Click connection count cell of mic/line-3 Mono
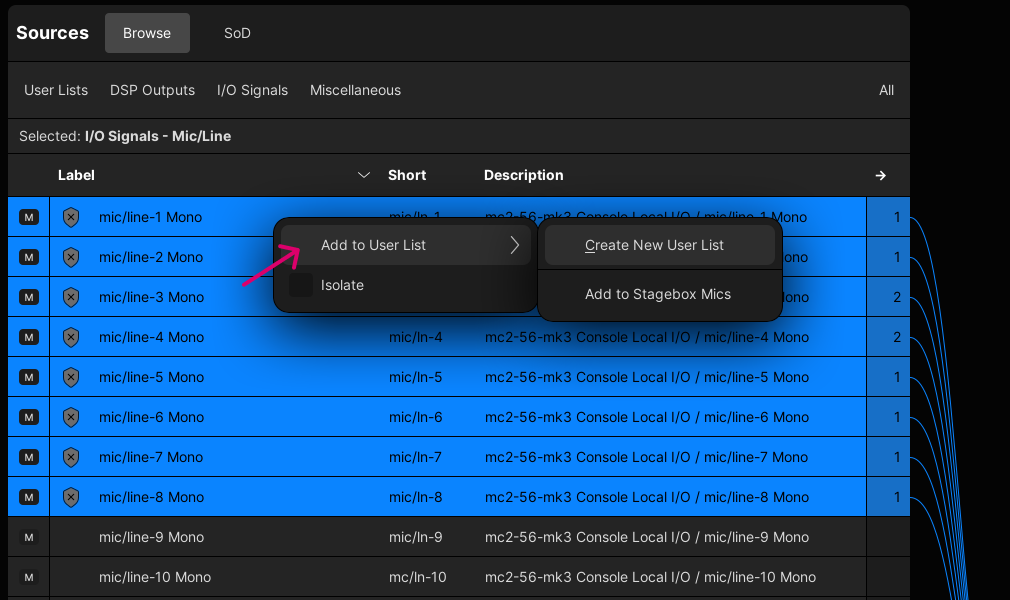Image resolution: width=1010 pixels, height=600 pixels. click(888, 297)
